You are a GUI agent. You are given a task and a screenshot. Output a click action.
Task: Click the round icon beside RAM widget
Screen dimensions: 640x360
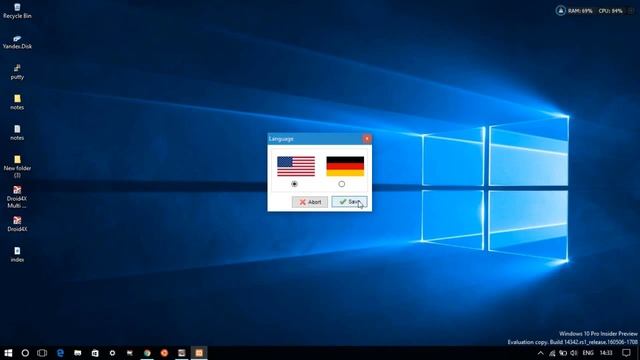coord(560,11)
